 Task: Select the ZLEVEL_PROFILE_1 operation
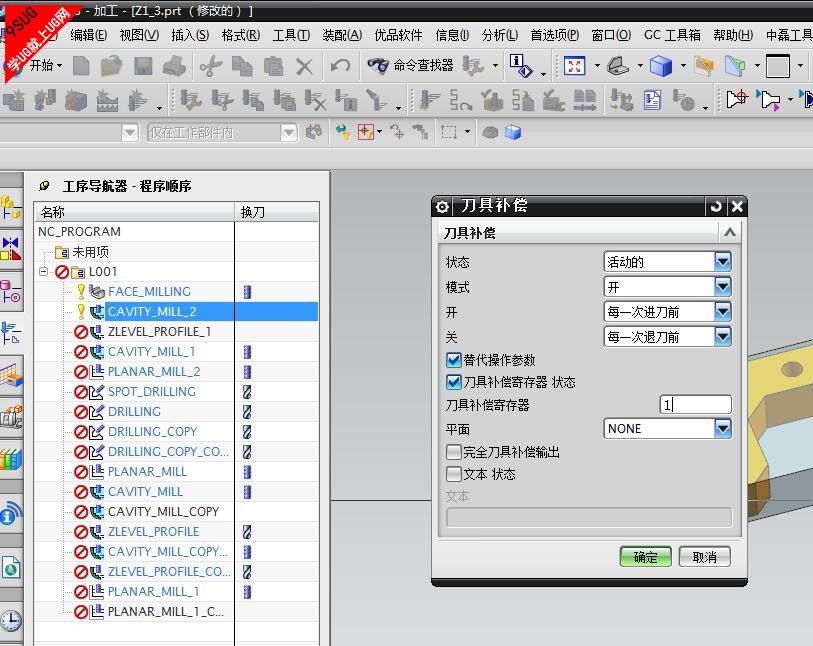159,332
